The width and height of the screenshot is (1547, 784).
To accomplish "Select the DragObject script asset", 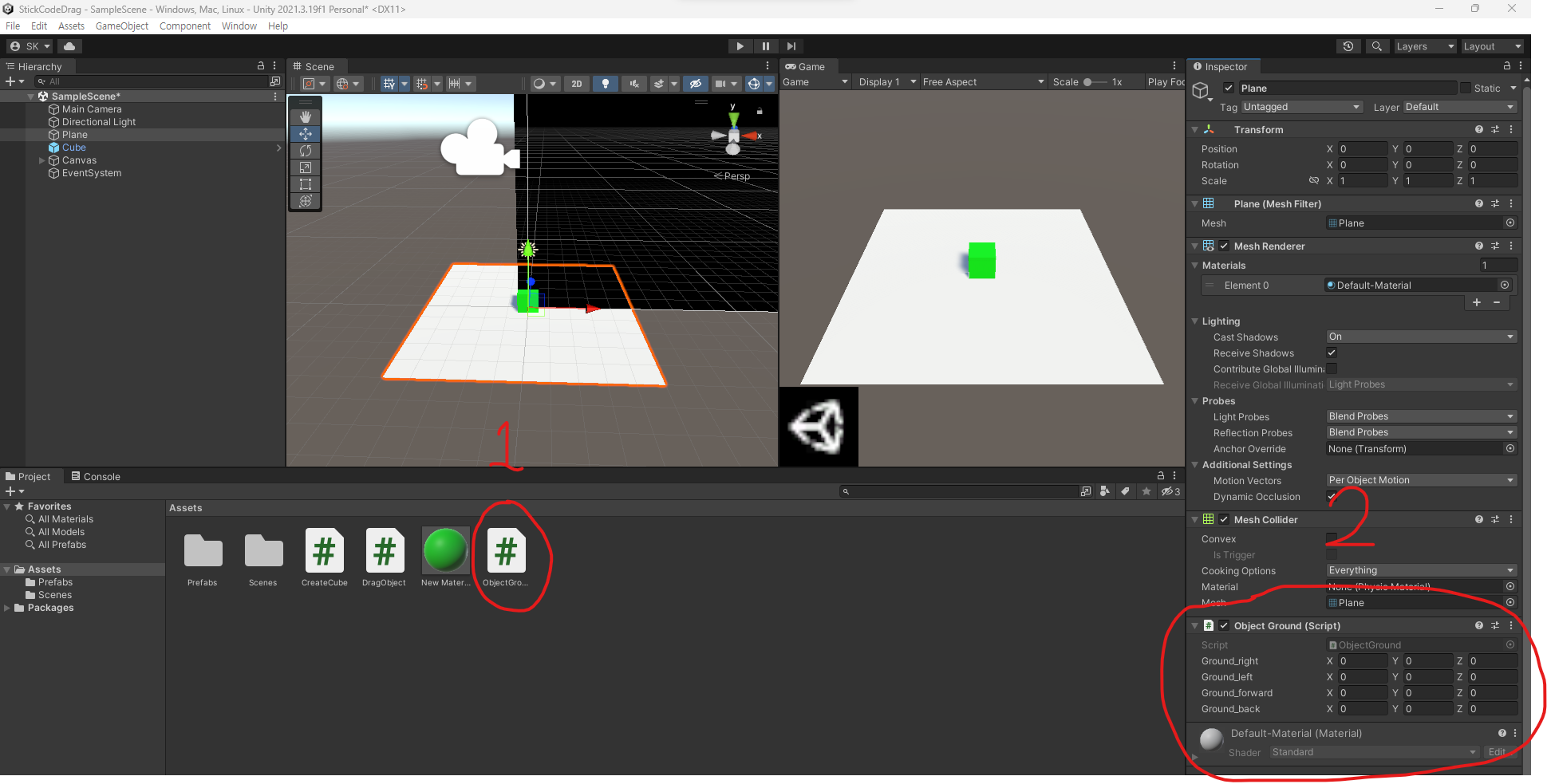I will coord(384,557).
